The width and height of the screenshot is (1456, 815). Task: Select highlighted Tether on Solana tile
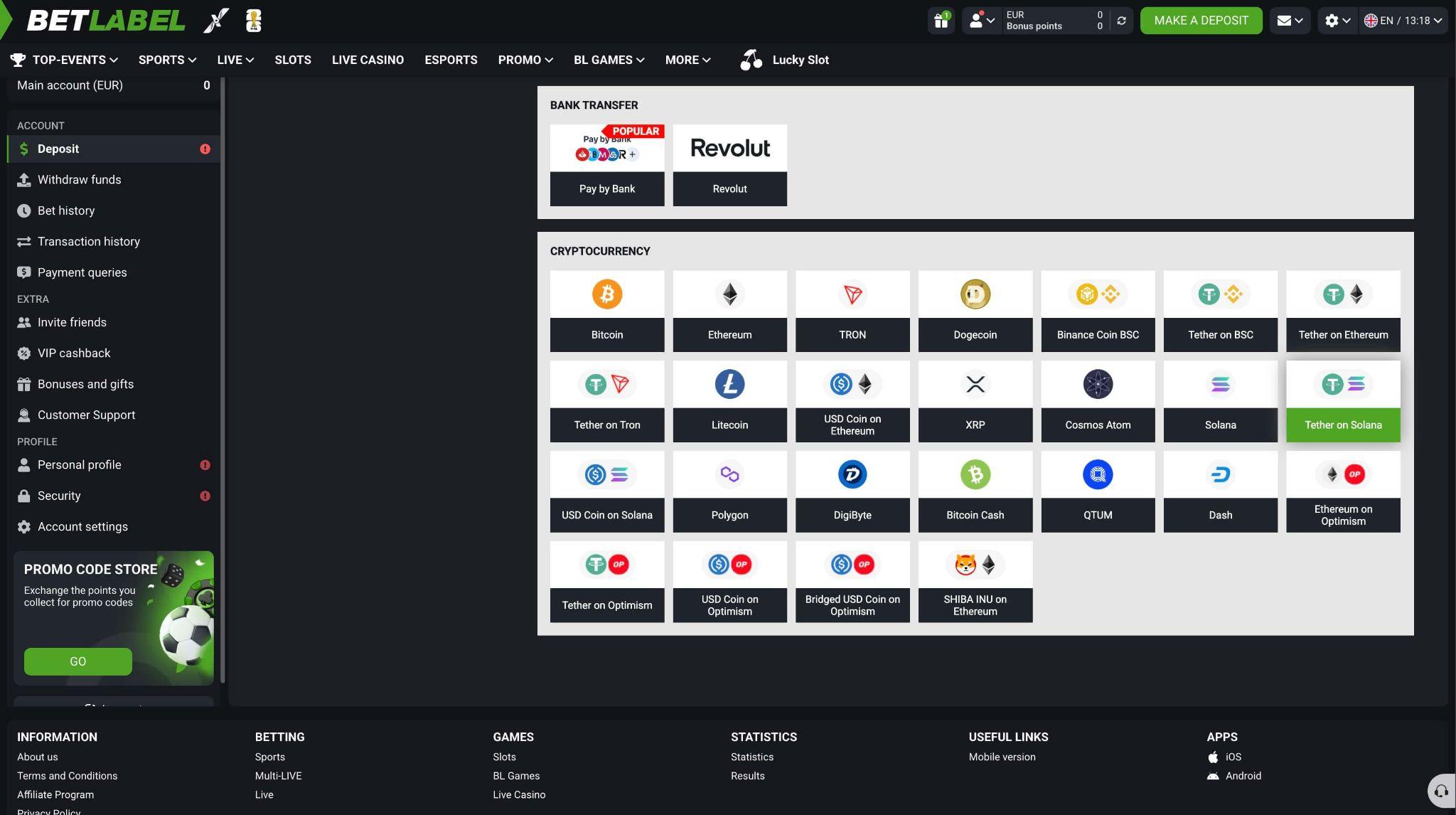[x=1343, y=401]
